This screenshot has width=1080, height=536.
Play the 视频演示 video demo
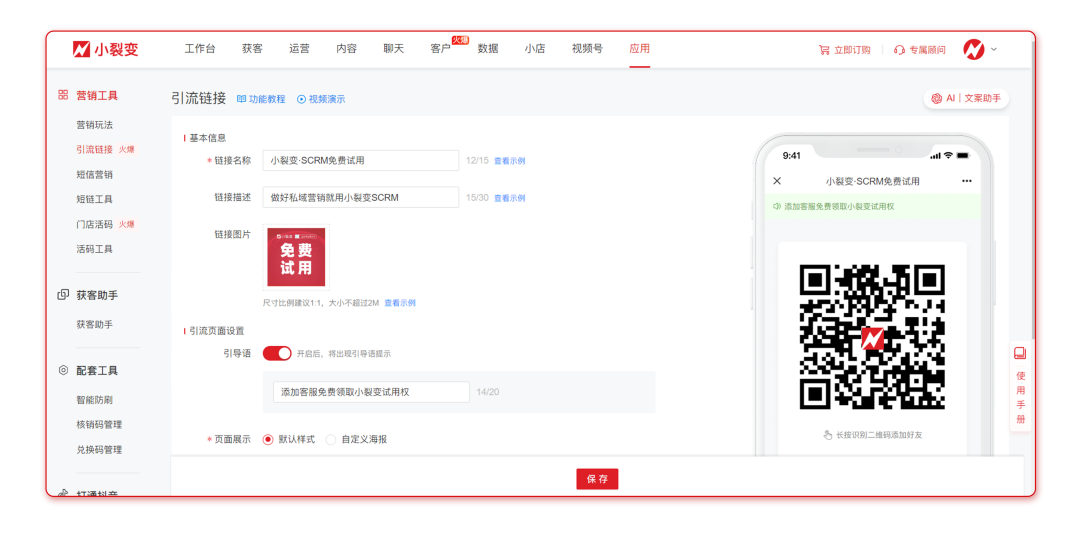coord(301,99)
